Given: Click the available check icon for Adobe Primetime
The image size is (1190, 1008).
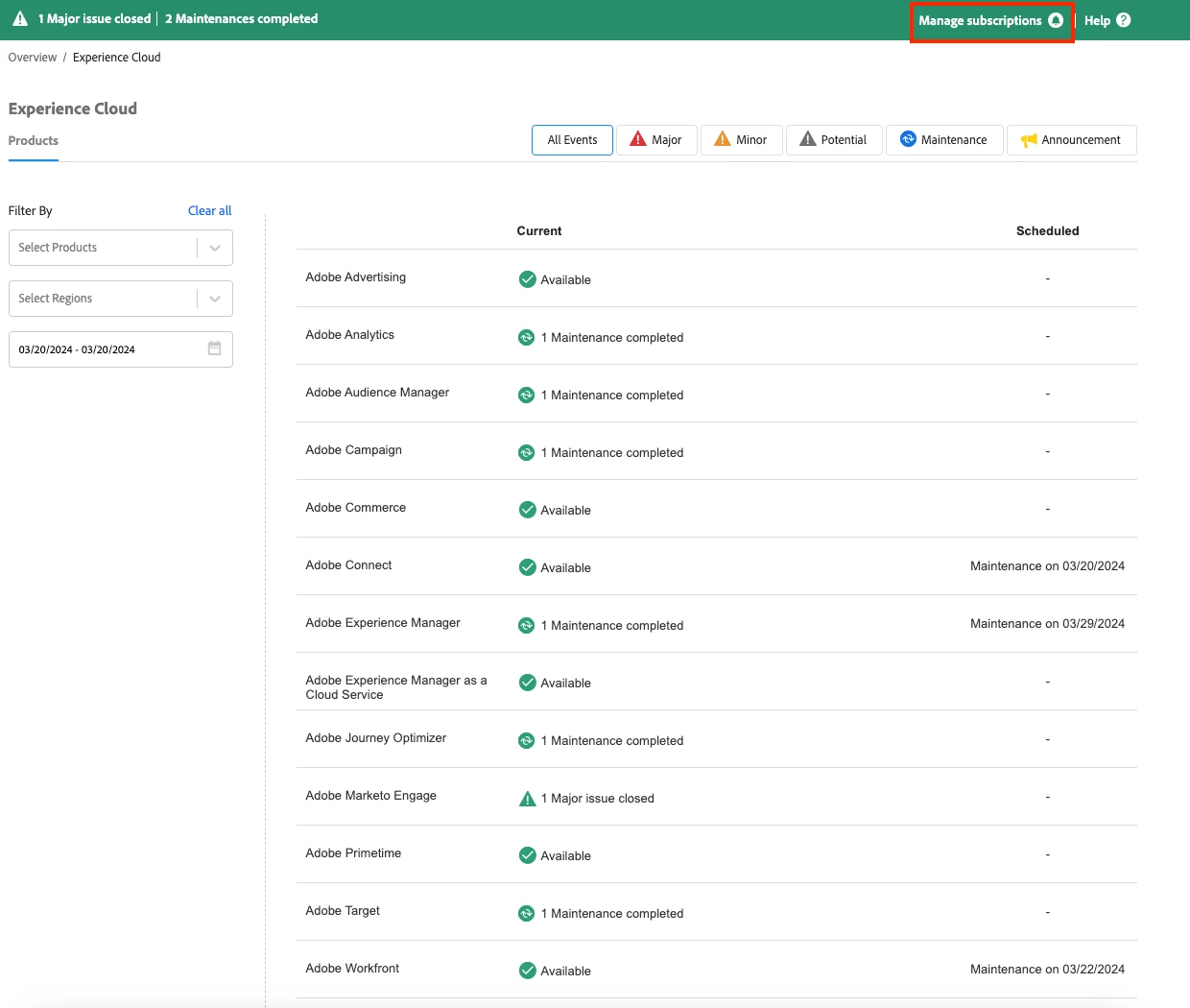Looking at the screenshot, I should (527, 855).
